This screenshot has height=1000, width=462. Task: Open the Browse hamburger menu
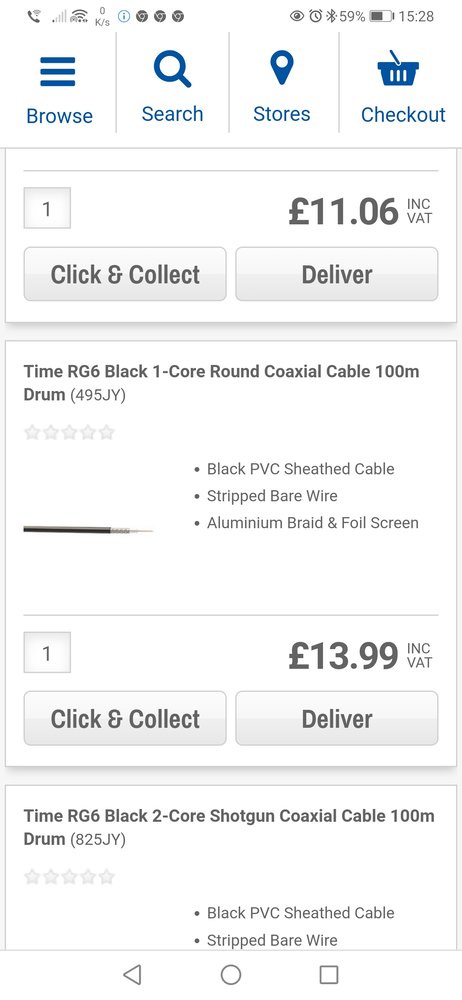pyautogui.click(x=58, y=71)
